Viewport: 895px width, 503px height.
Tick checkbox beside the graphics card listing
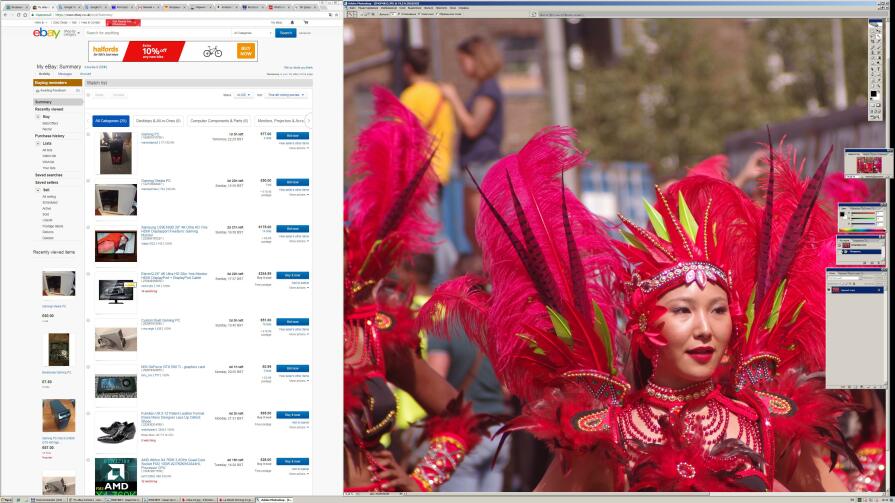[x=88, y=367]
